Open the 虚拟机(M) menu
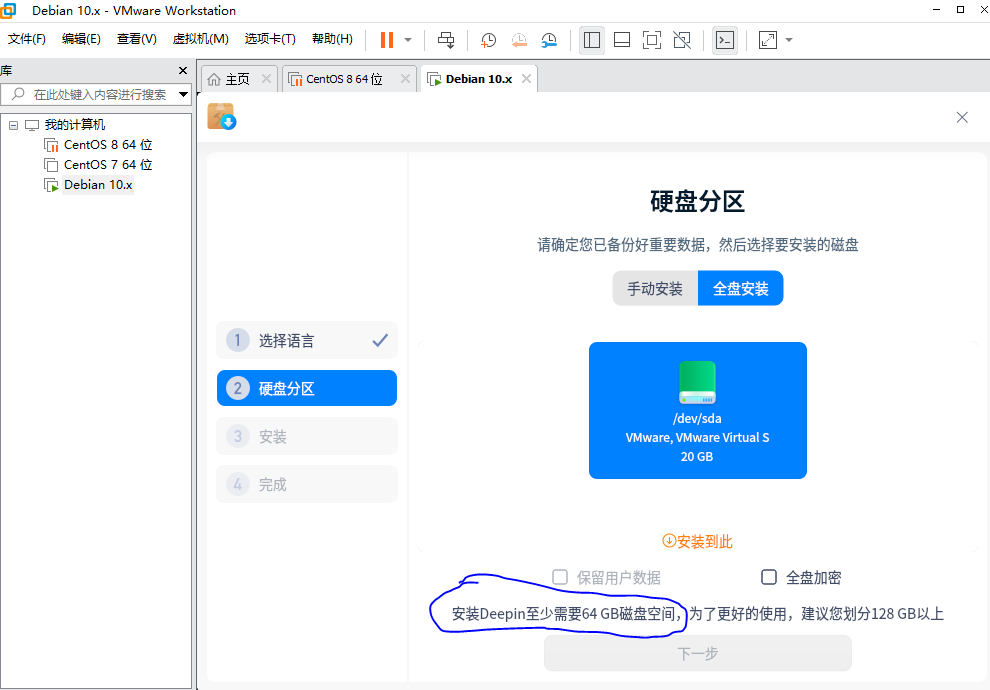This screenshot has height=690, width=990. pyautogui.click(x=201, y=39)
